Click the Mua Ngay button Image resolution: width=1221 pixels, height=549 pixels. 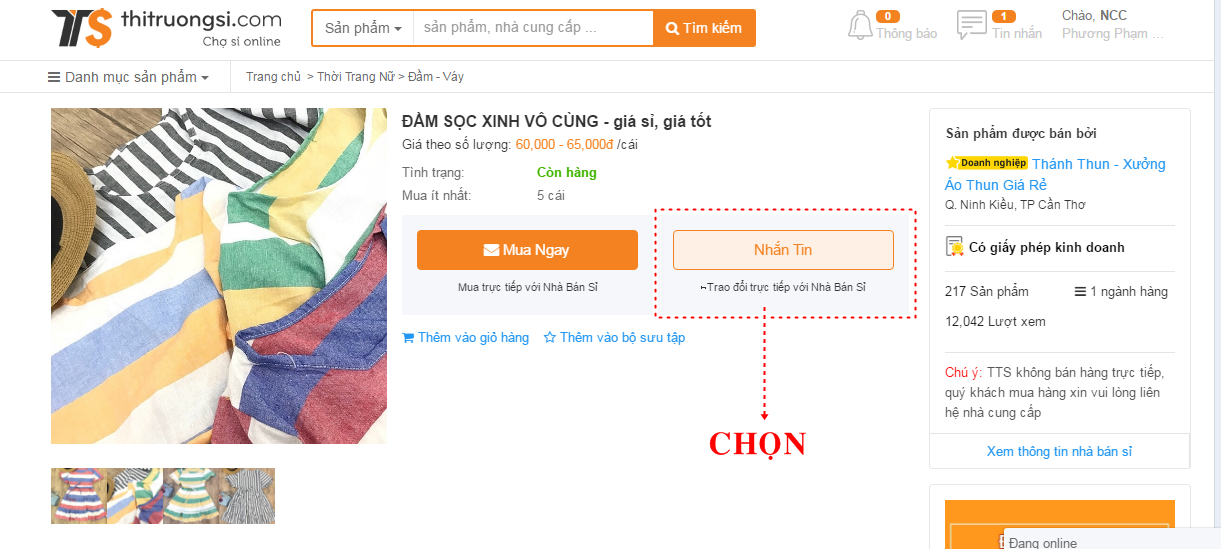coord(527,250)
